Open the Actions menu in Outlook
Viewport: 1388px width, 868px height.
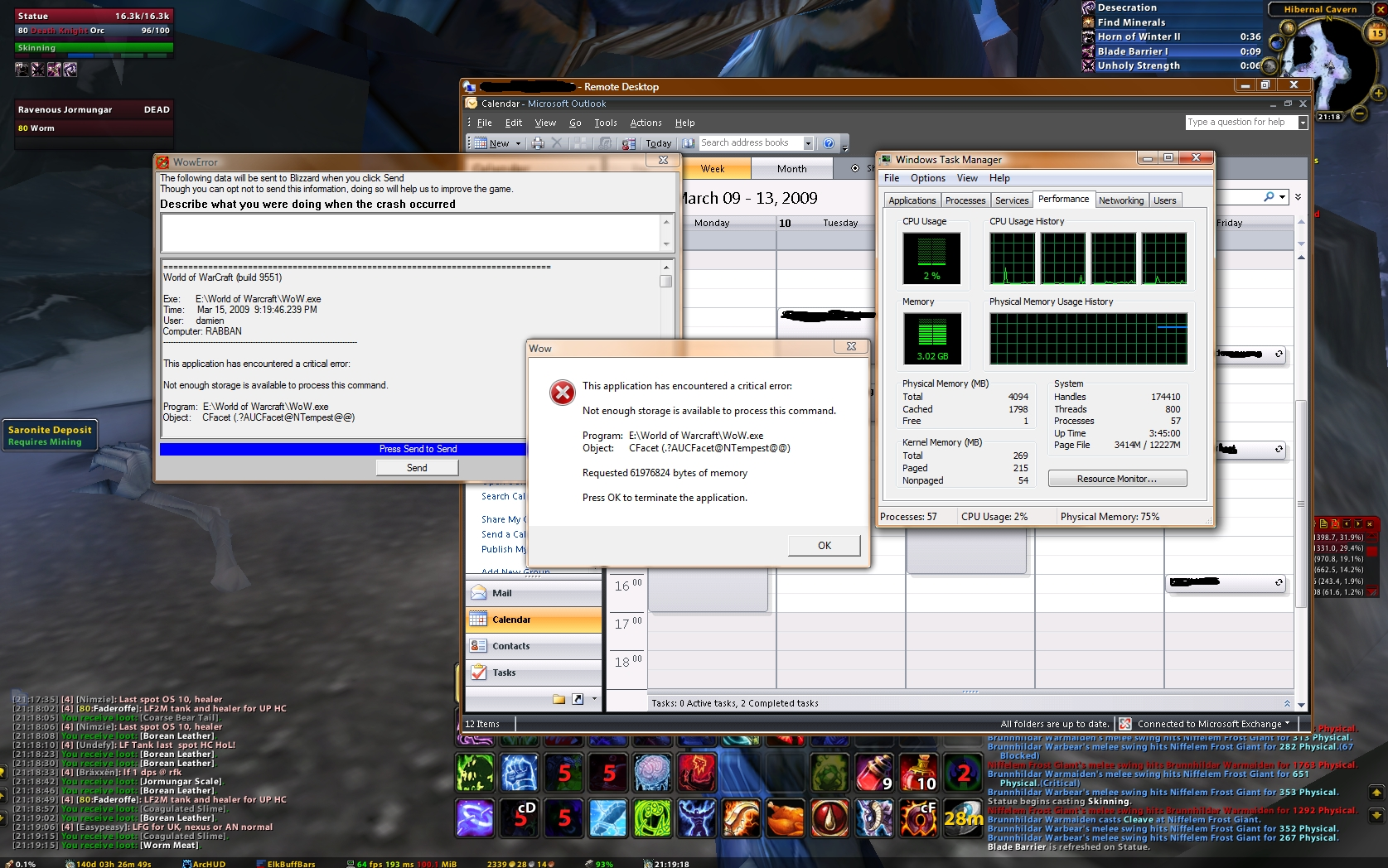[x=646, y=123]
